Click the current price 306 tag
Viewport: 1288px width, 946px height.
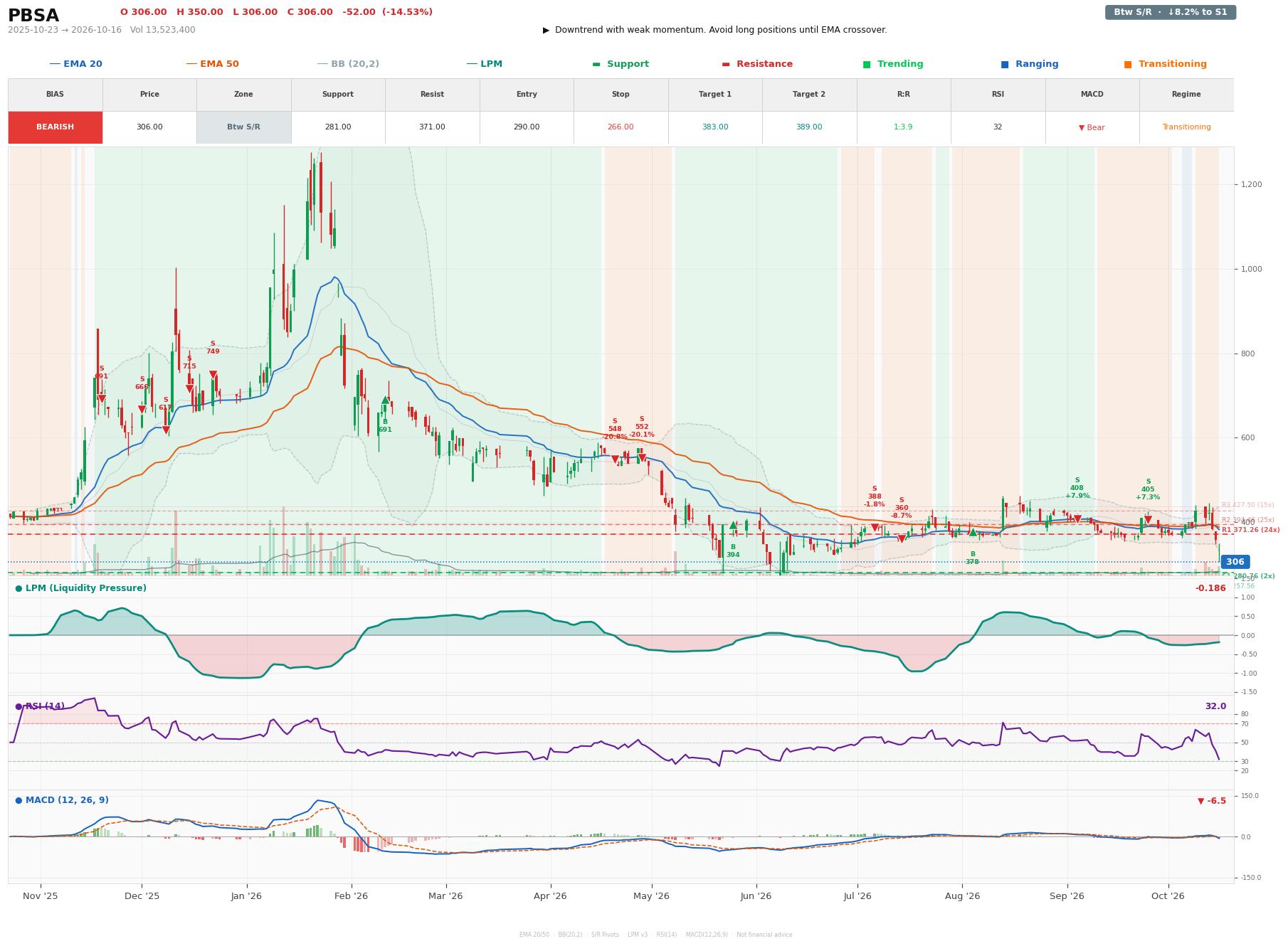point(1235,562)
